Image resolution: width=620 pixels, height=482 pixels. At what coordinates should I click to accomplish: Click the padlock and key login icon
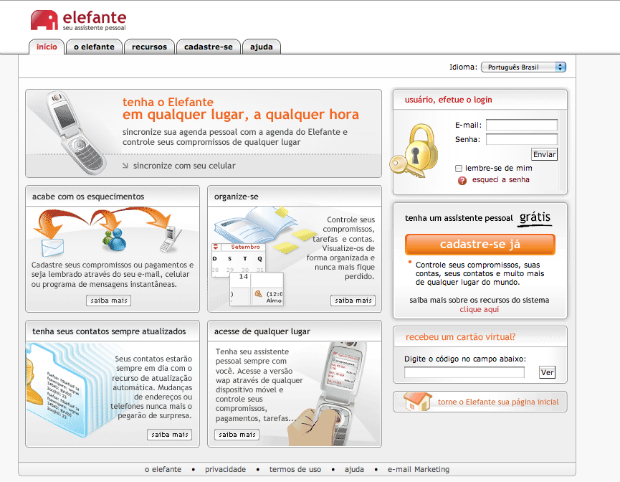pos(414,151)
